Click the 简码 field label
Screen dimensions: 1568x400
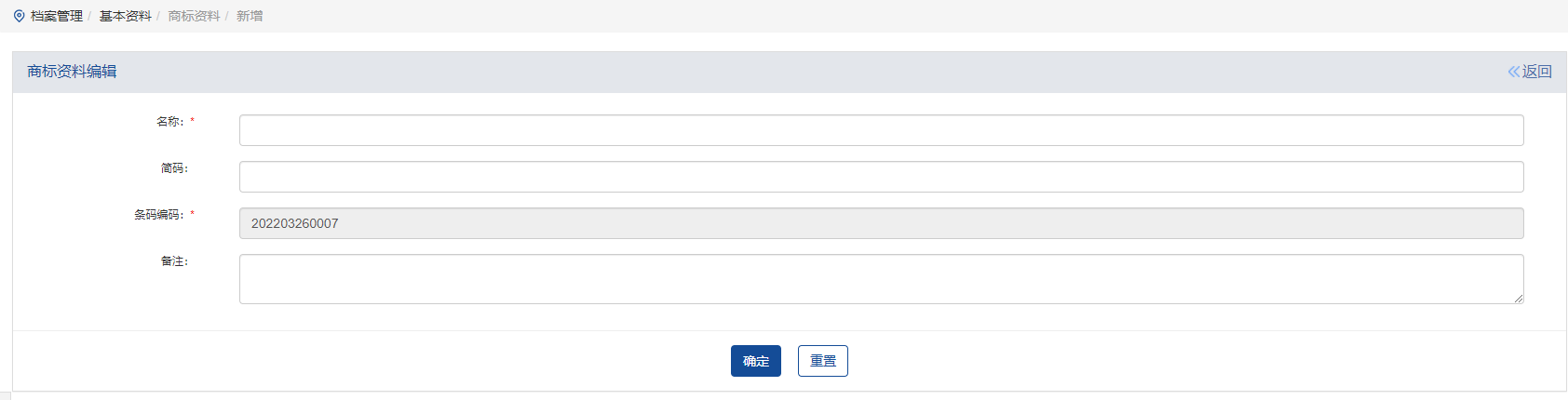[x=174, y=168]
